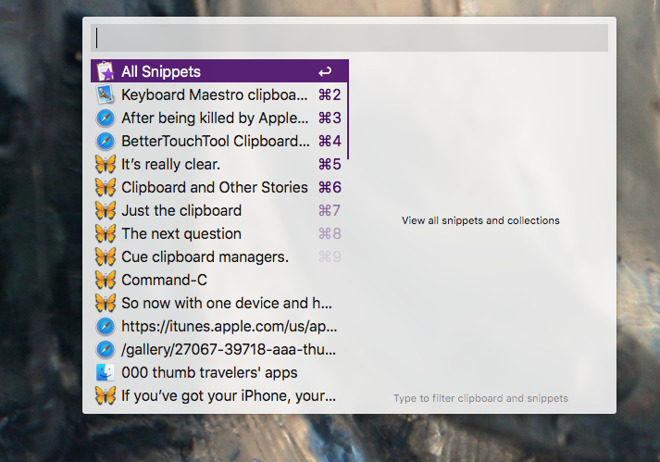Click the ⌘2 shortcut on Keyboard Maestro row
Viewport: 660px width, 462px height.
[329, 95]
